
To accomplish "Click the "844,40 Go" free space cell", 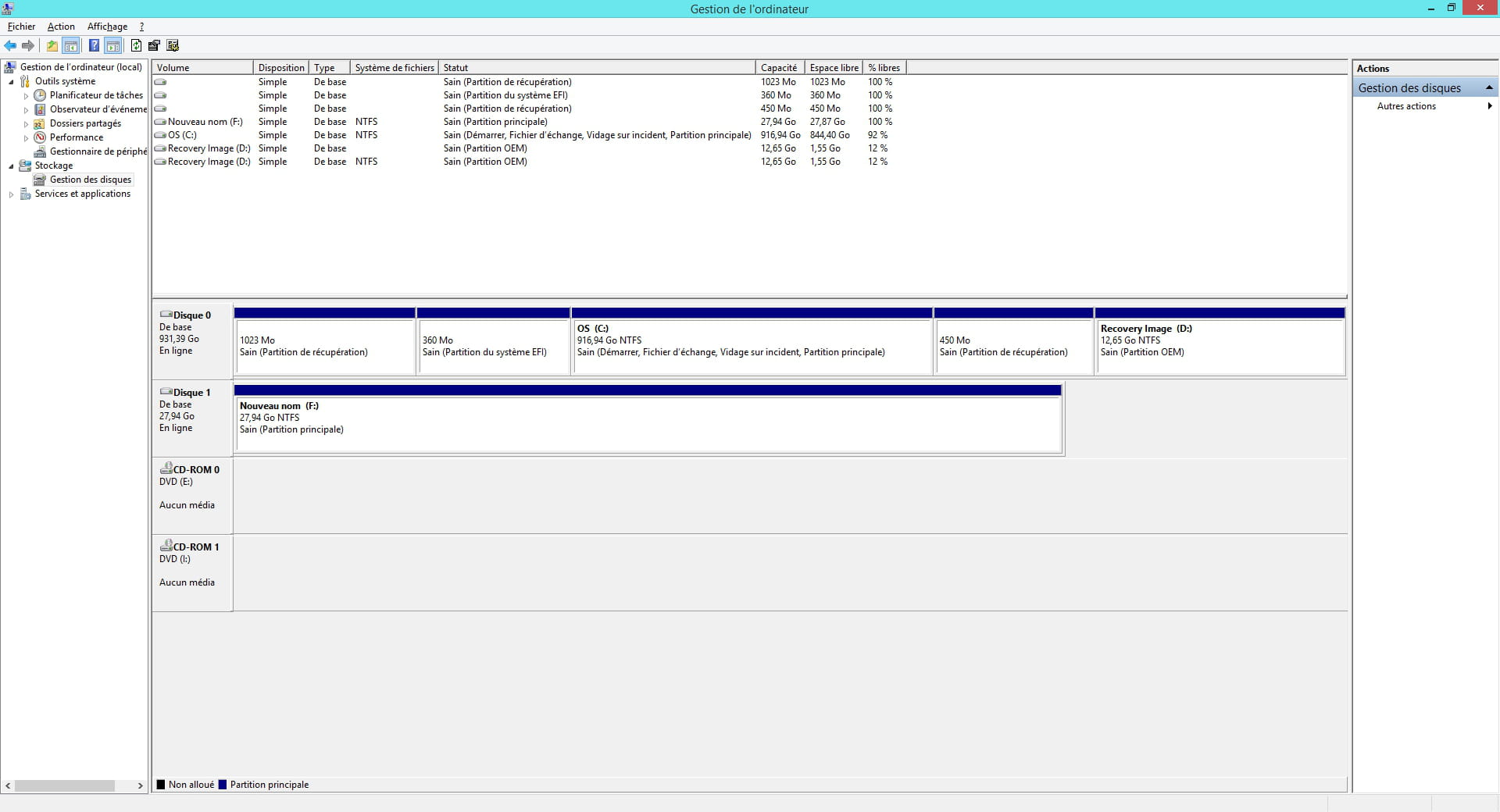I will point(830,135).
